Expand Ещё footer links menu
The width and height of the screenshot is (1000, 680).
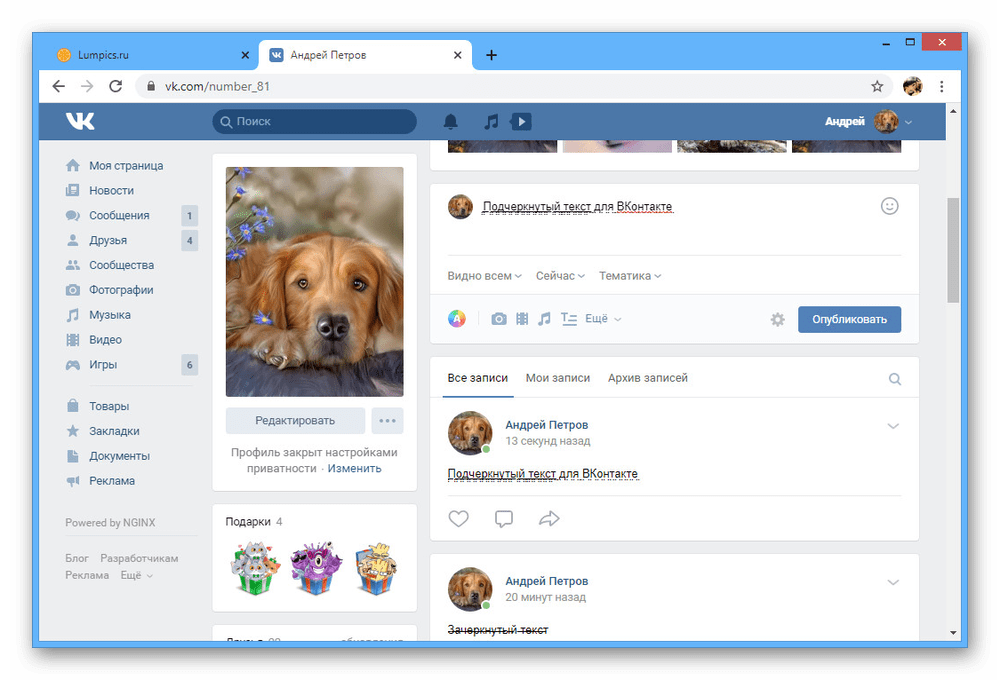tap(136, 575)
